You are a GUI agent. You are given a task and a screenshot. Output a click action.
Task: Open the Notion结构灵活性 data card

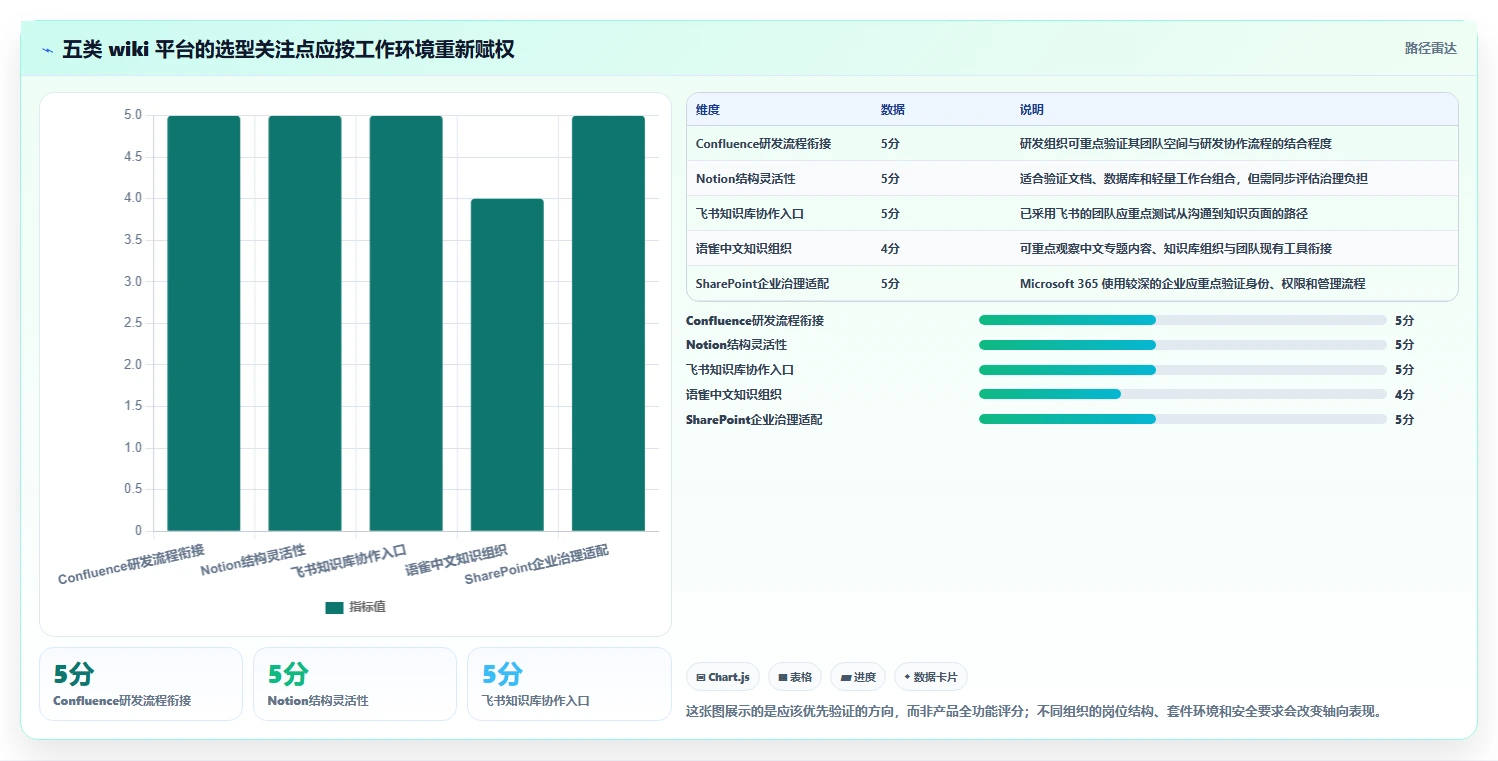point(355,684)
